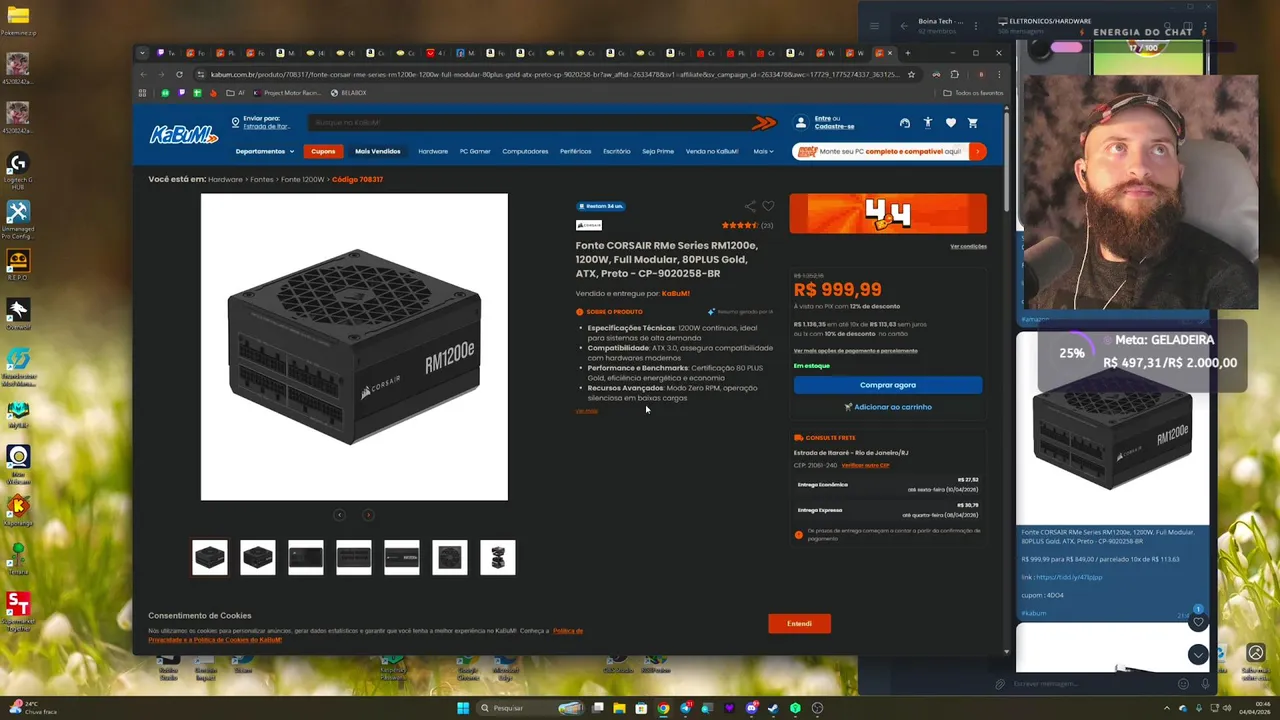Open the Periféricos menu item
The width and height of the screenshot is (1280, 720).
[576, 152]
